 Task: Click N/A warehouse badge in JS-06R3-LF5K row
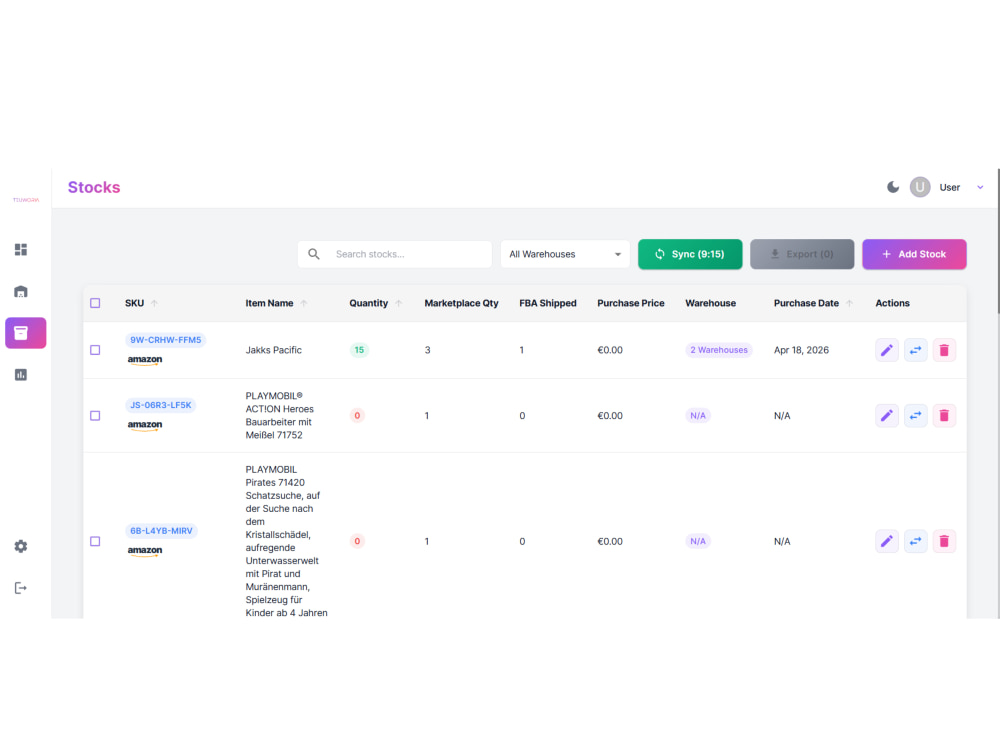pos(698,416)
